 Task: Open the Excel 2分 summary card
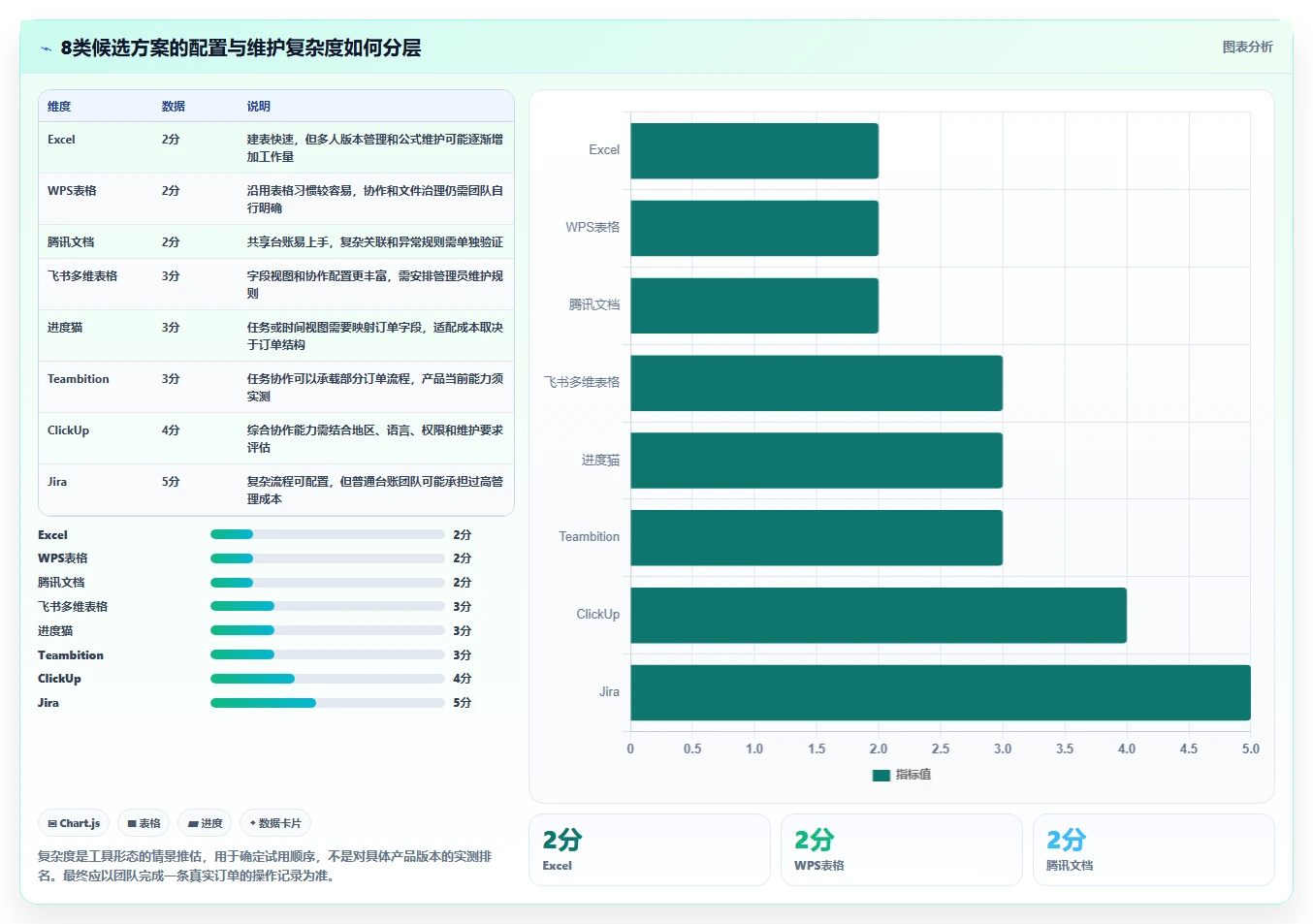pos(650,849)
